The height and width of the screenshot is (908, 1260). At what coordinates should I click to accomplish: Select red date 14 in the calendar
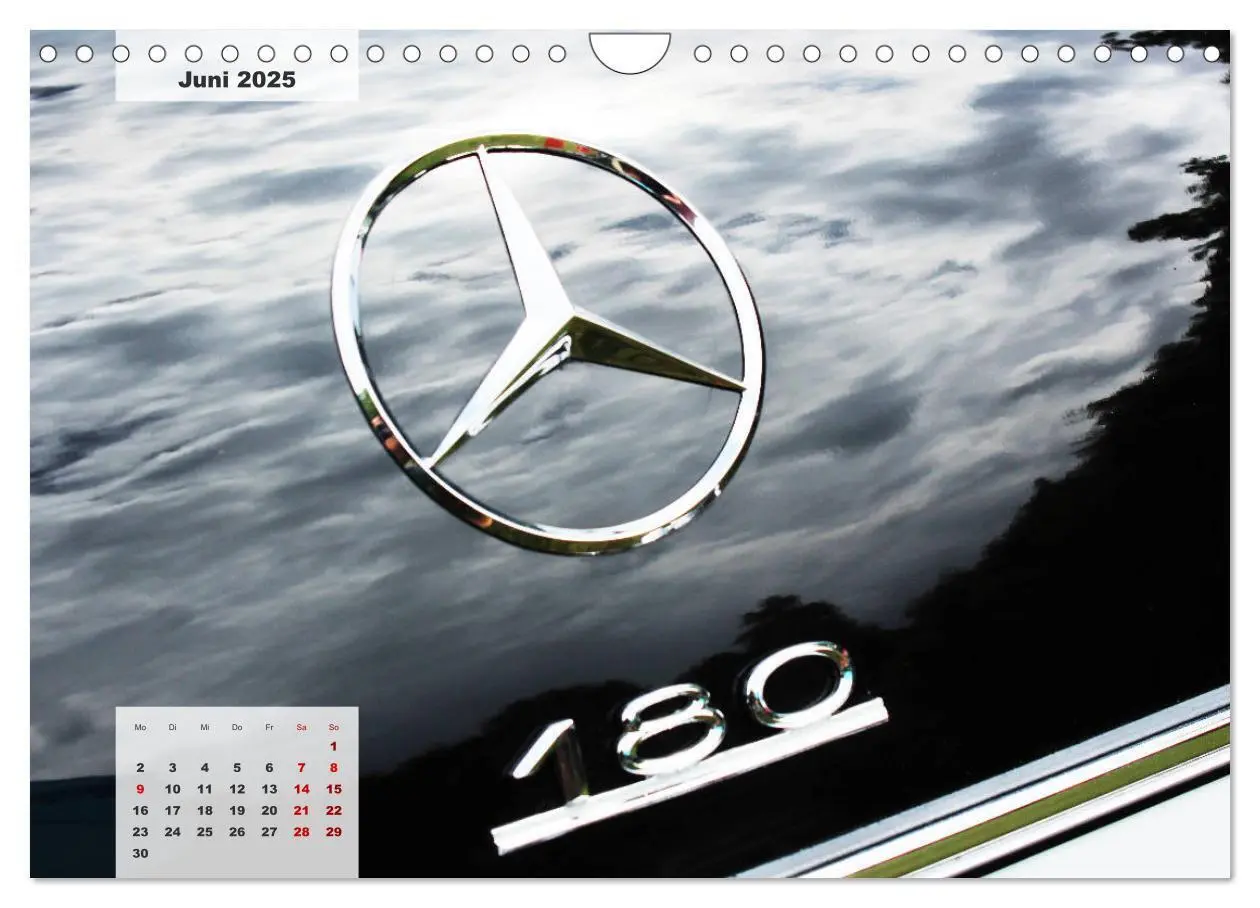pyautogui.click(x=301, y=789)
